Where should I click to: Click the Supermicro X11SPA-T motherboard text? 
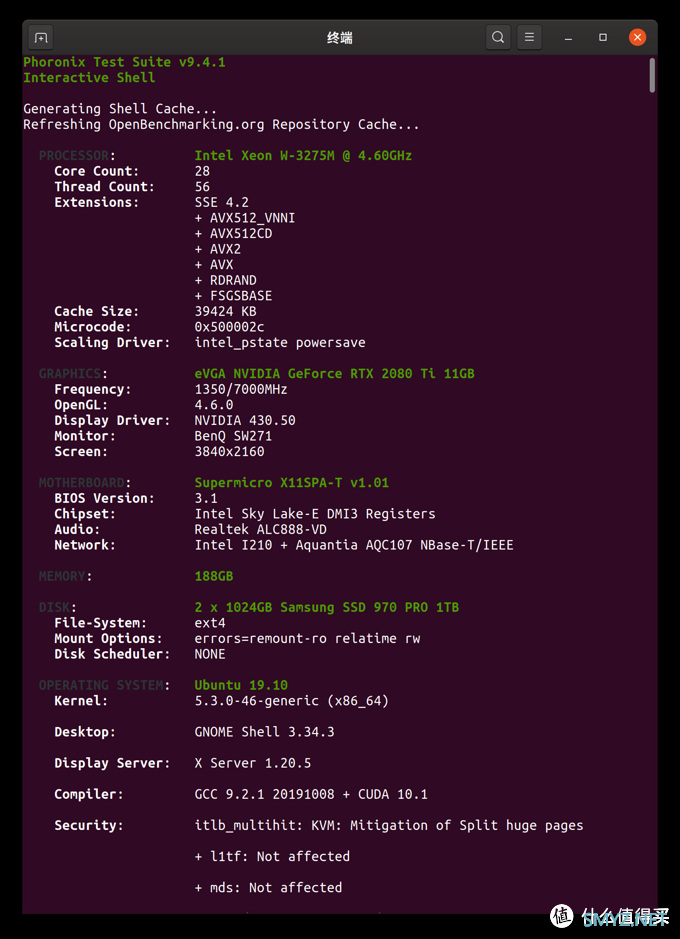point(292,483)
